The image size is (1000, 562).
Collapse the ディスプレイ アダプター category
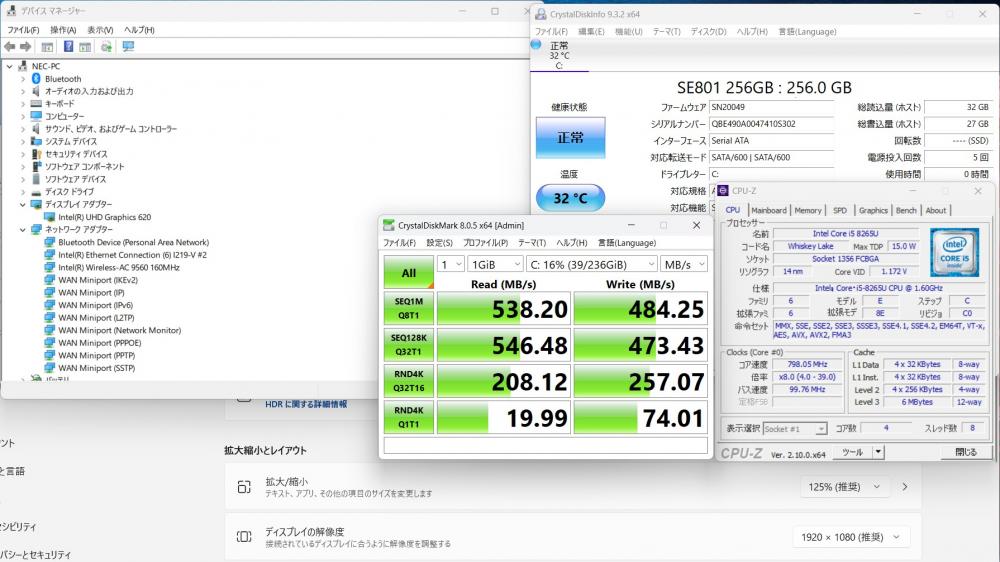pos(23,205)
